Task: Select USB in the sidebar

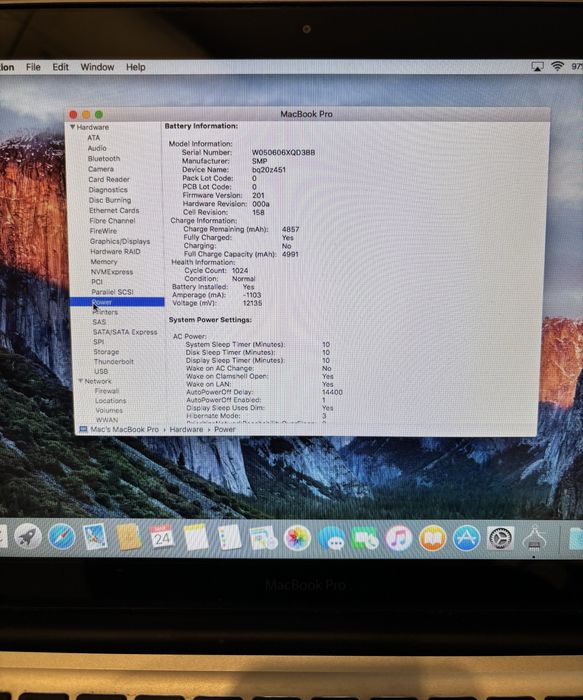Action: pyautogui.click(x=101, y=371)
